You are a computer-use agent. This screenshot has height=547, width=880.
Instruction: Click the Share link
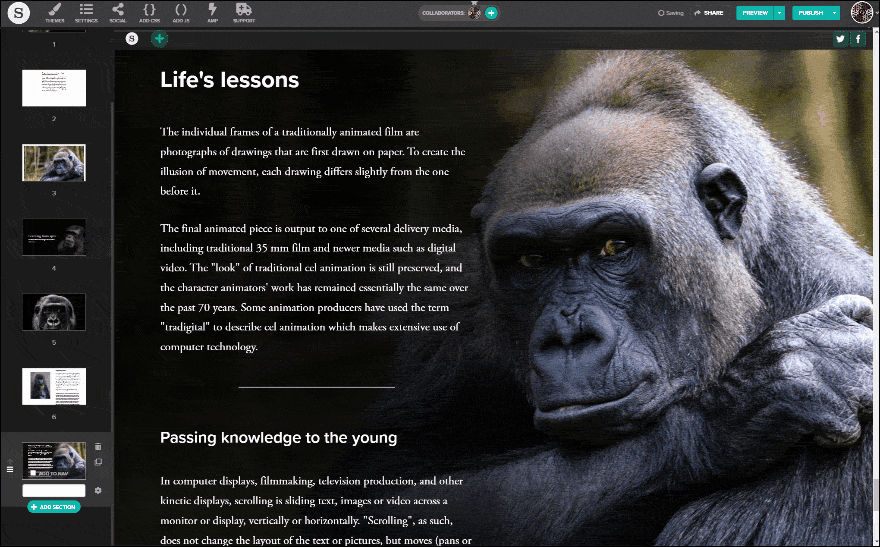coord(709,13)
